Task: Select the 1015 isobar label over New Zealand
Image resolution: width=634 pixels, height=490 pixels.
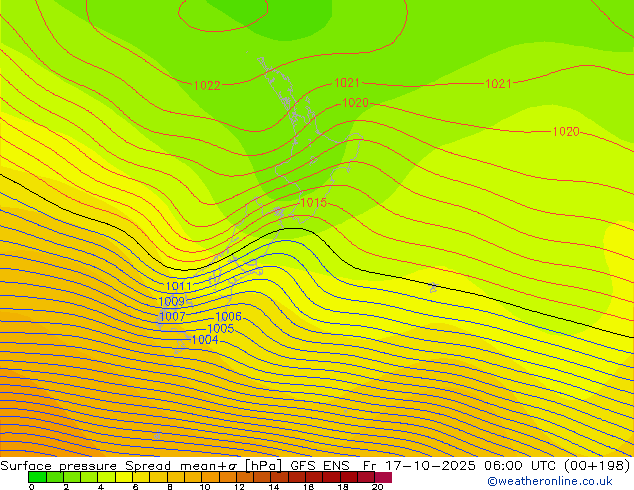Action: pyautogui.click(x=313, y=202)
